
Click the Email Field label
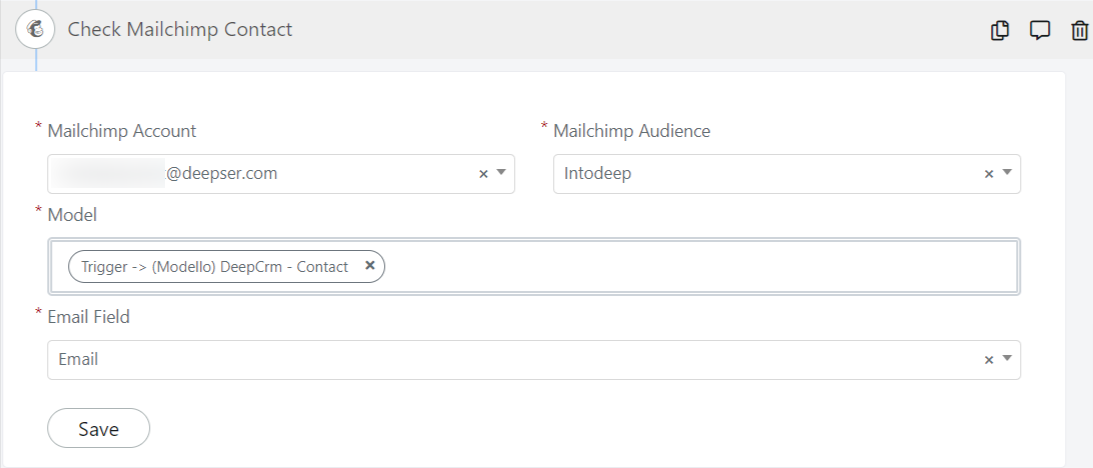click(89, 317)
